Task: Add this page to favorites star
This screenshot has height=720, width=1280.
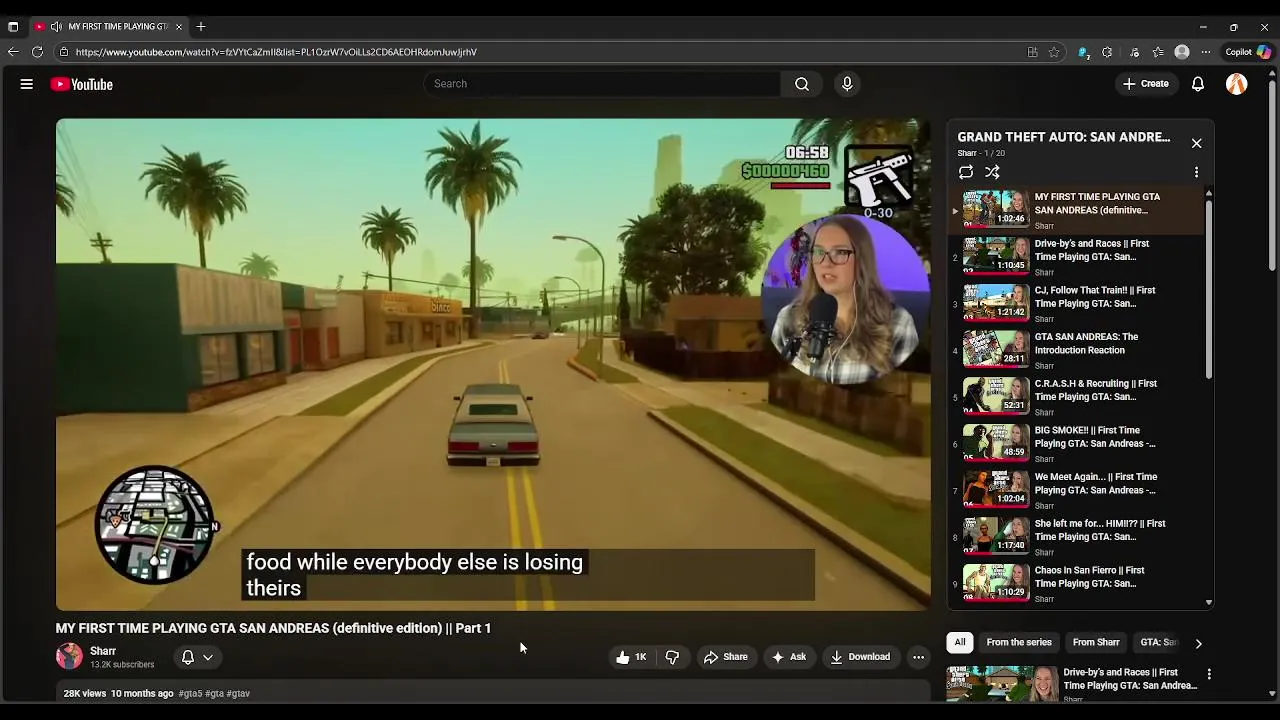Action: (x=1054, y=52)
